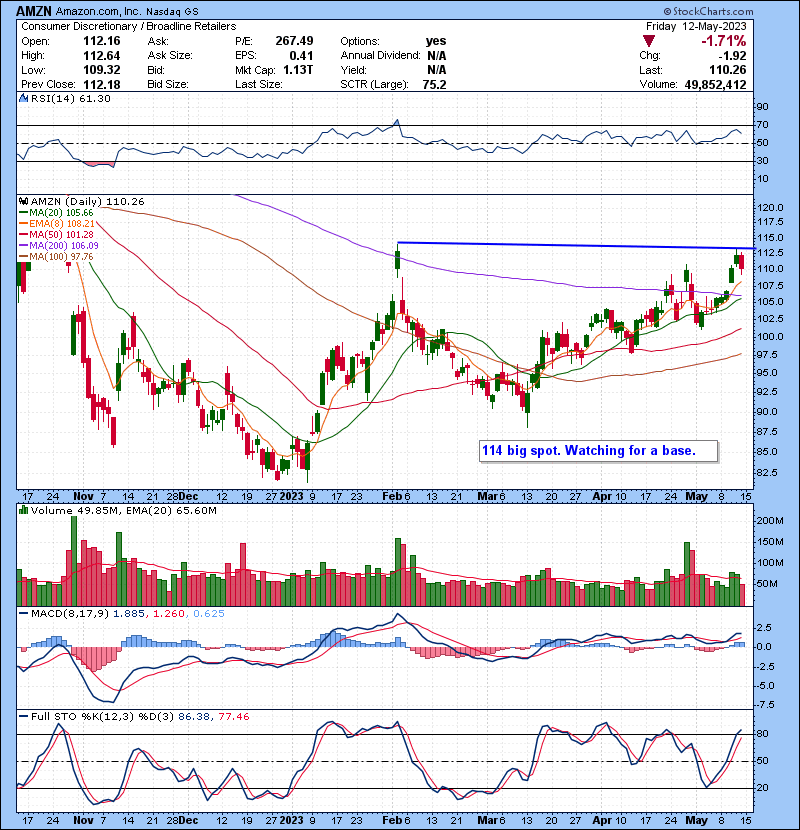Image resolution: width=800 pixels, height=830 pixels.
Task: Click the candlestick icon beside AMZN (Daily)
Action: 24,201
